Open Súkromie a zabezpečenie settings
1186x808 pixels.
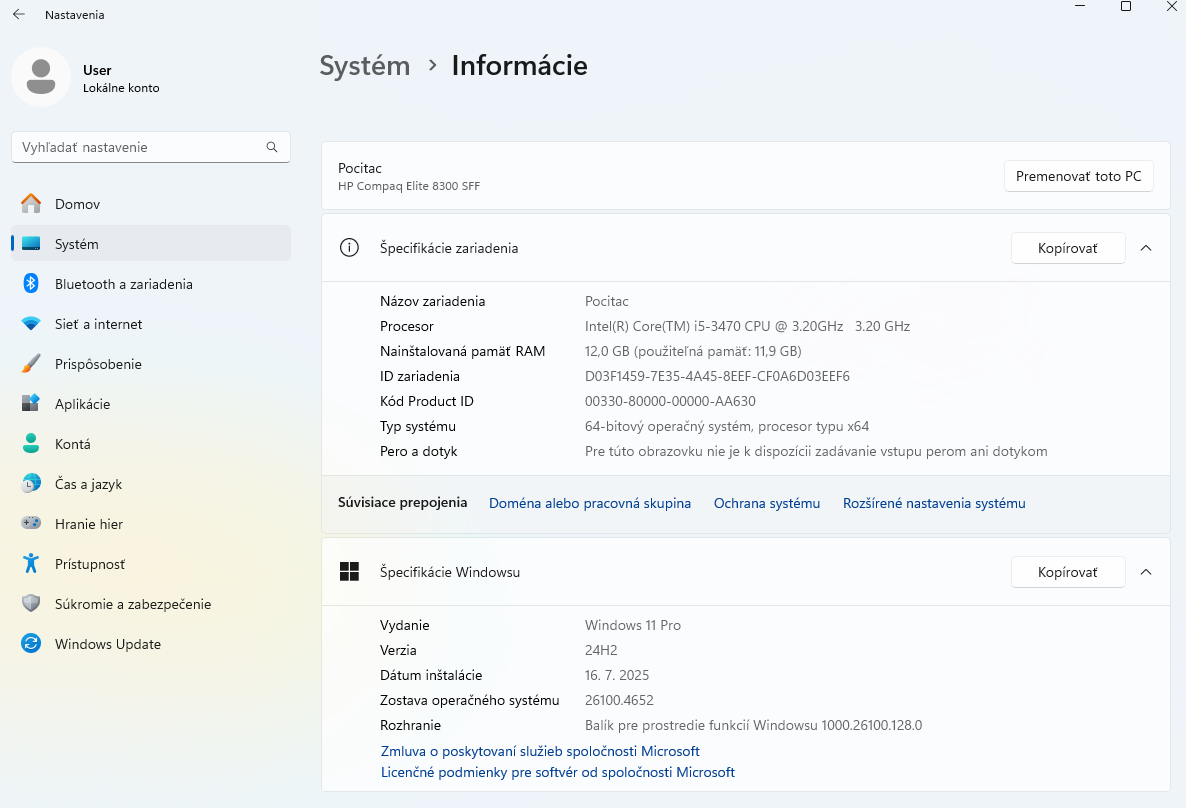(151, 604)
